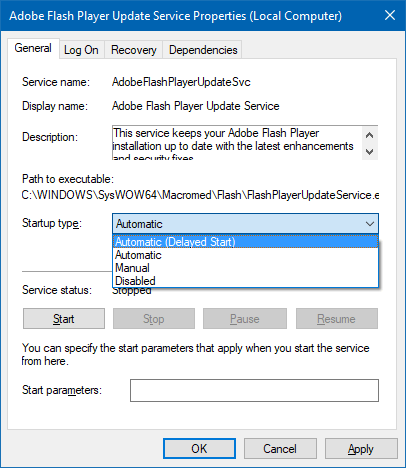The width and height of the screenshot is (406, 468).
Task: Click the description scroll up arrow
Action: click(x=369, y=135)
